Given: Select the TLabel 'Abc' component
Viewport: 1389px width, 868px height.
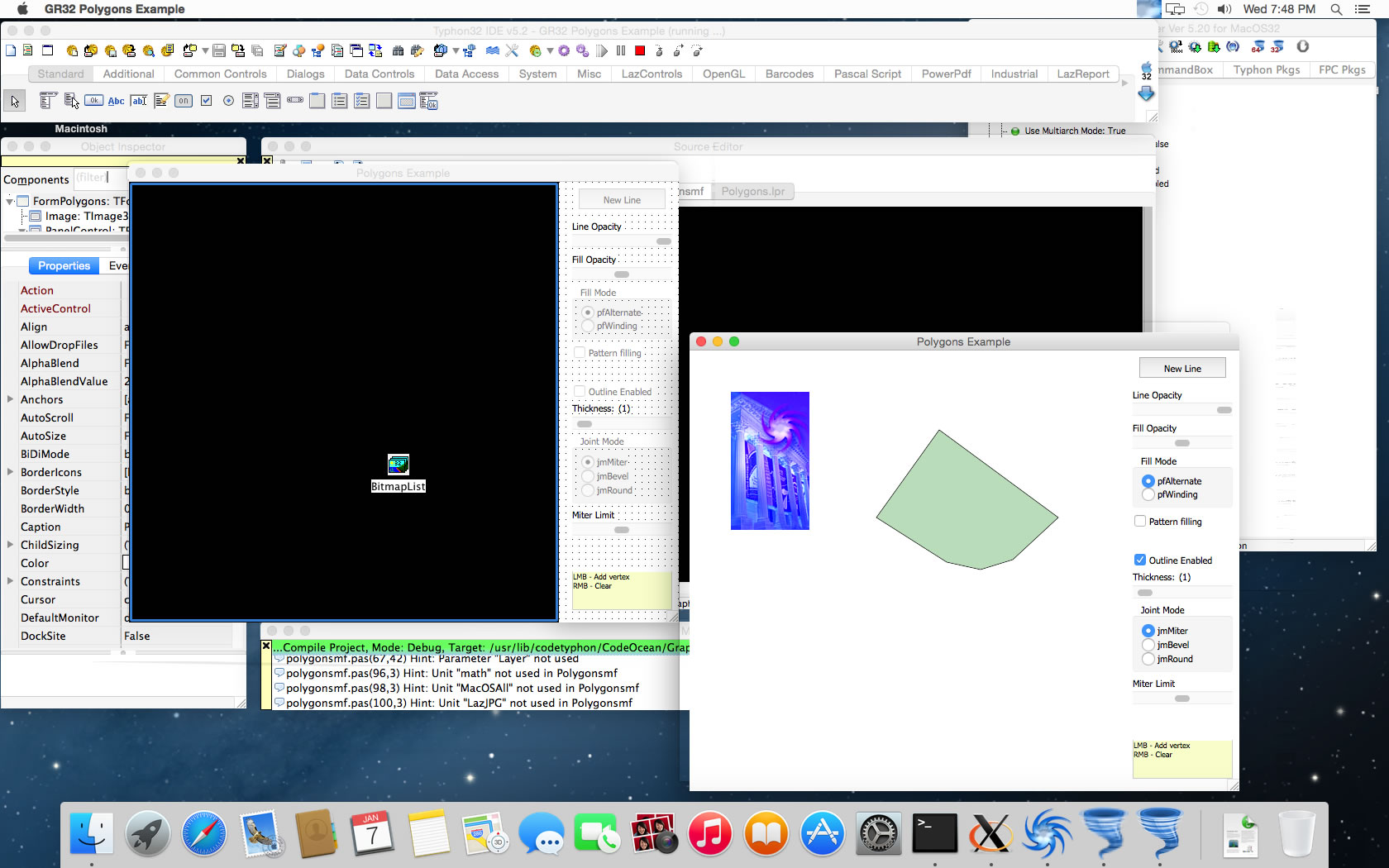Looking at the screenshot, I should click(116, 101).
